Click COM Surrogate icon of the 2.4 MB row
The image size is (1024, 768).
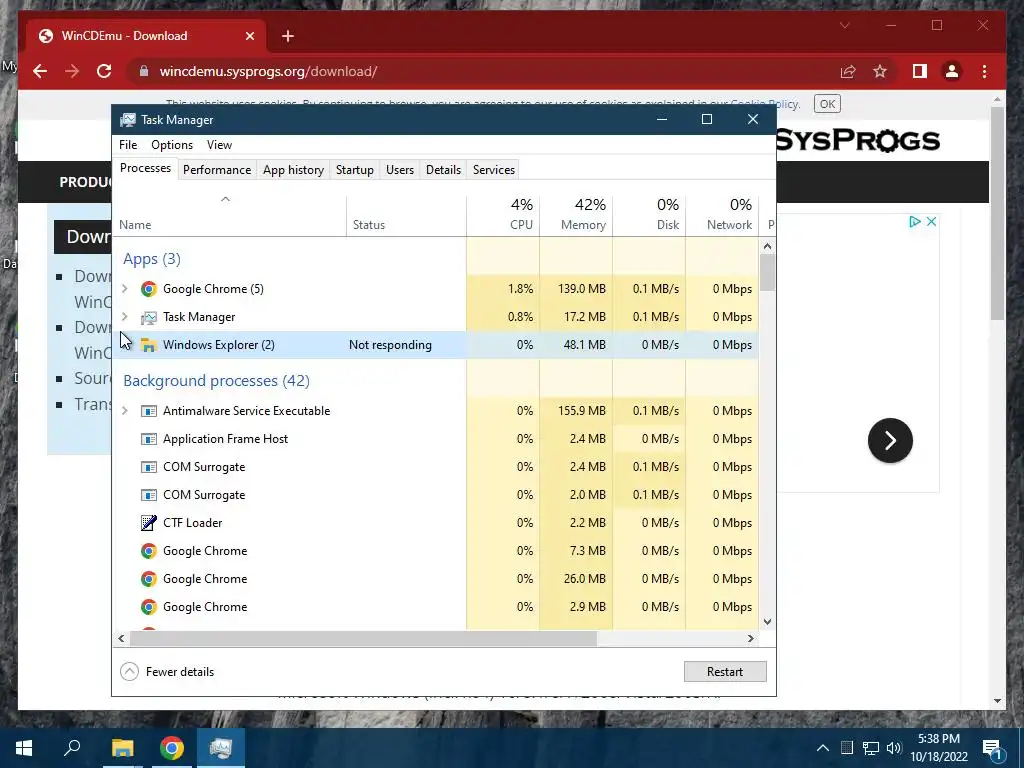click(149, 467)
